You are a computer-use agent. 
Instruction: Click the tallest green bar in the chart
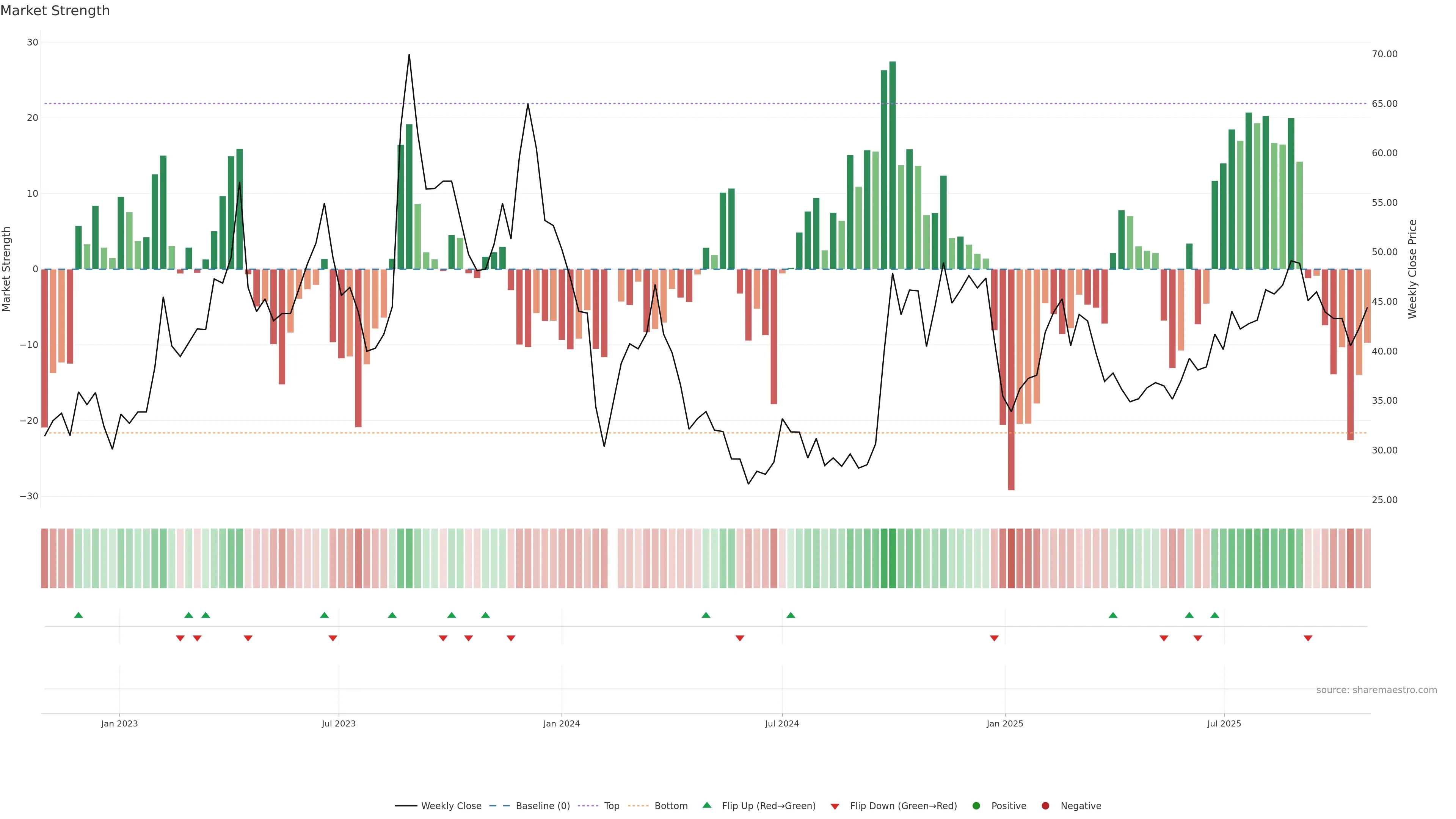[x=893, y=164]
